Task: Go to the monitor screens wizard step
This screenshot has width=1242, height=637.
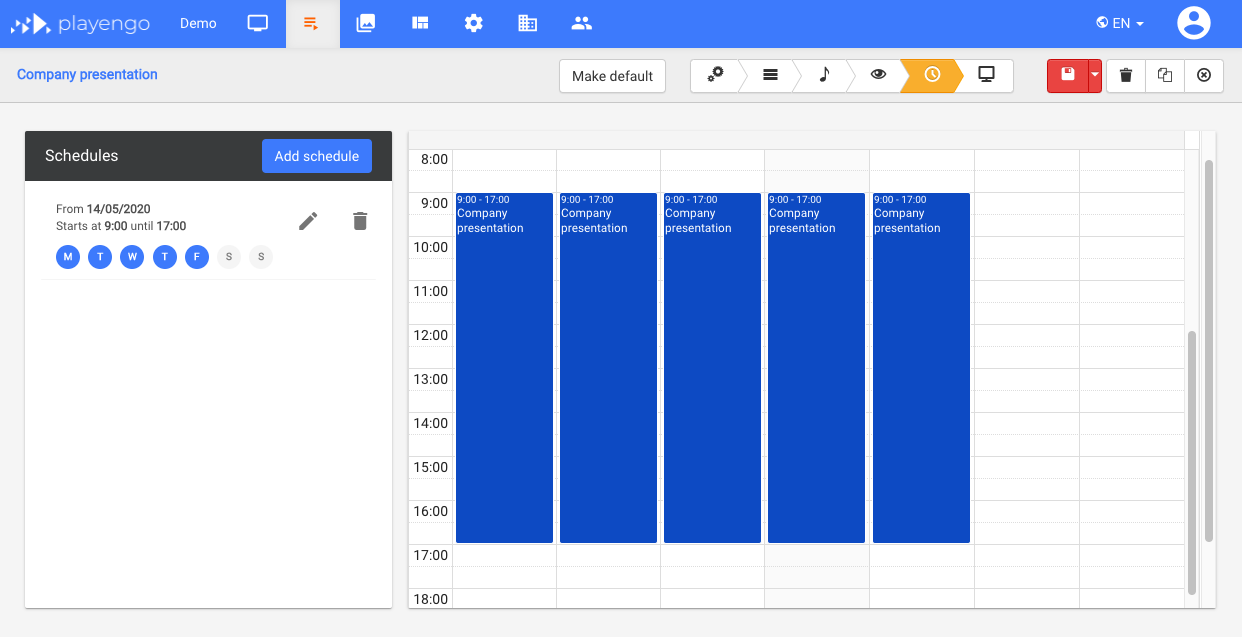Action: 986,76
